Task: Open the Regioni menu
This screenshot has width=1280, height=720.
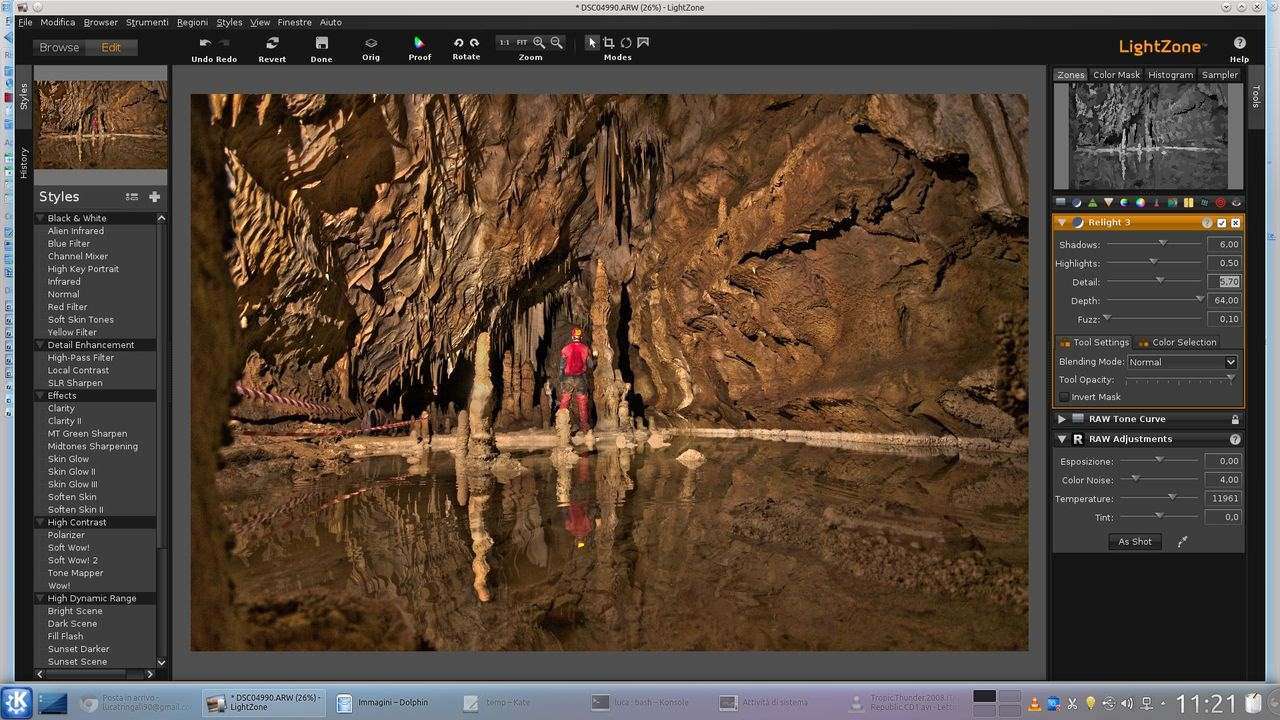Action: (192, 22)
